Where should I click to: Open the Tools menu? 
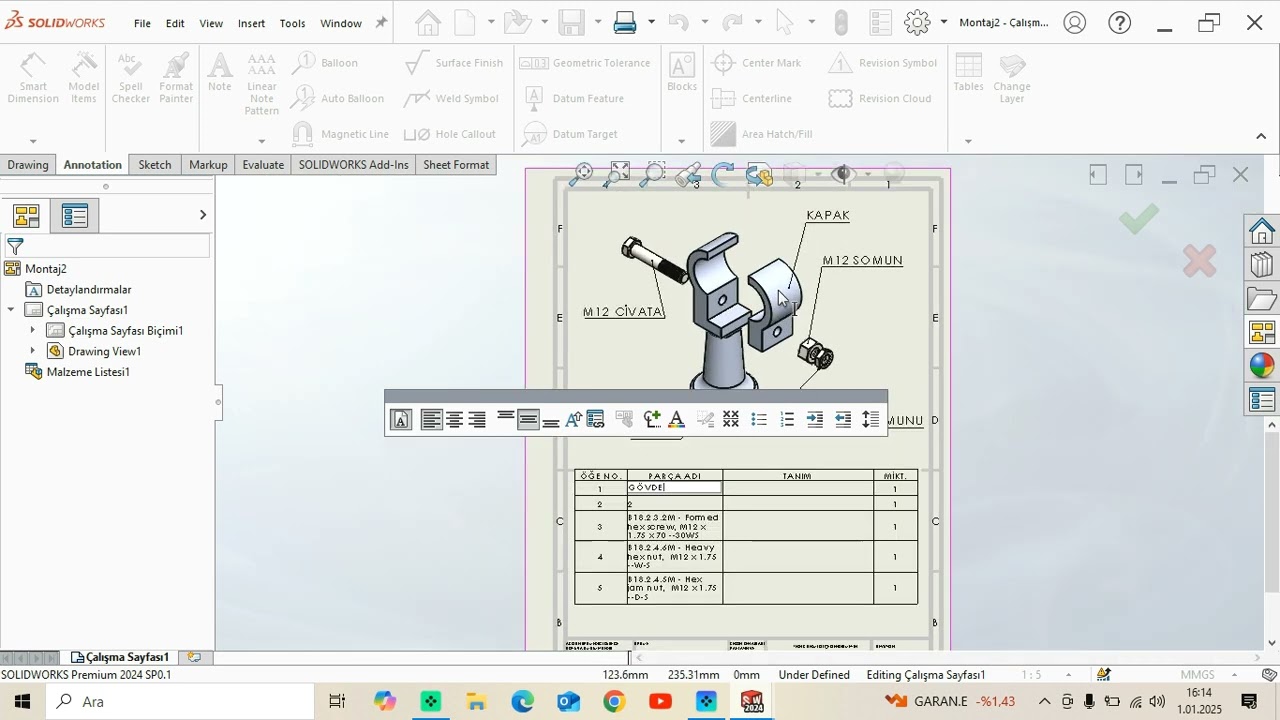coord(292,23)
